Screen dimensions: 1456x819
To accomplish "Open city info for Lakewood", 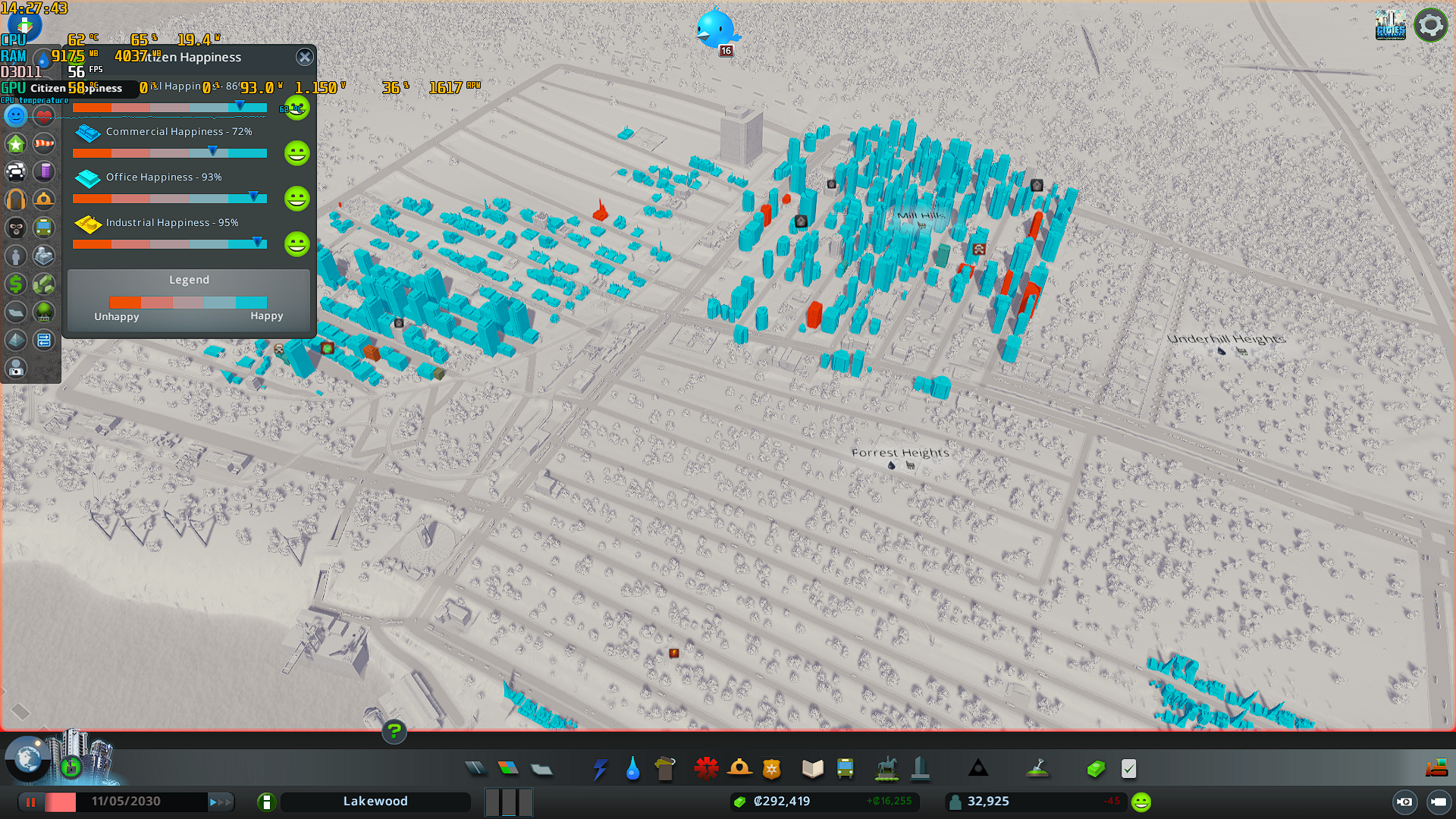I will click(x=266, y=802).
